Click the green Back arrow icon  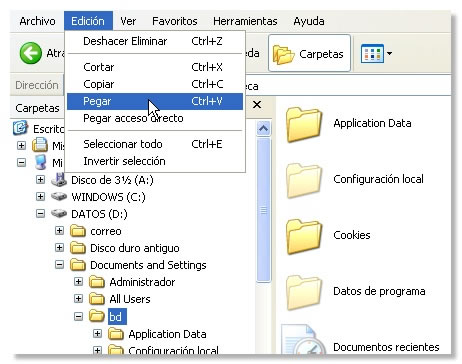tap(30, 53)
